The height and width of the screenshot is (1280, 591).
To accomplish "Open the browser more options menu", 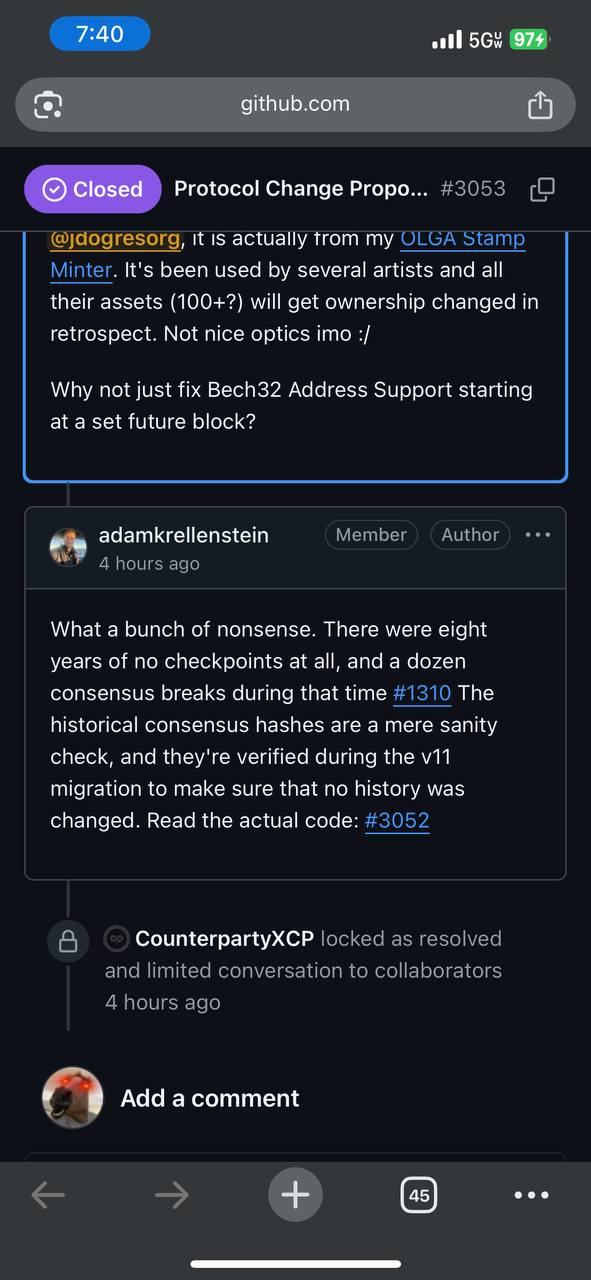I will pos(531,1195).
